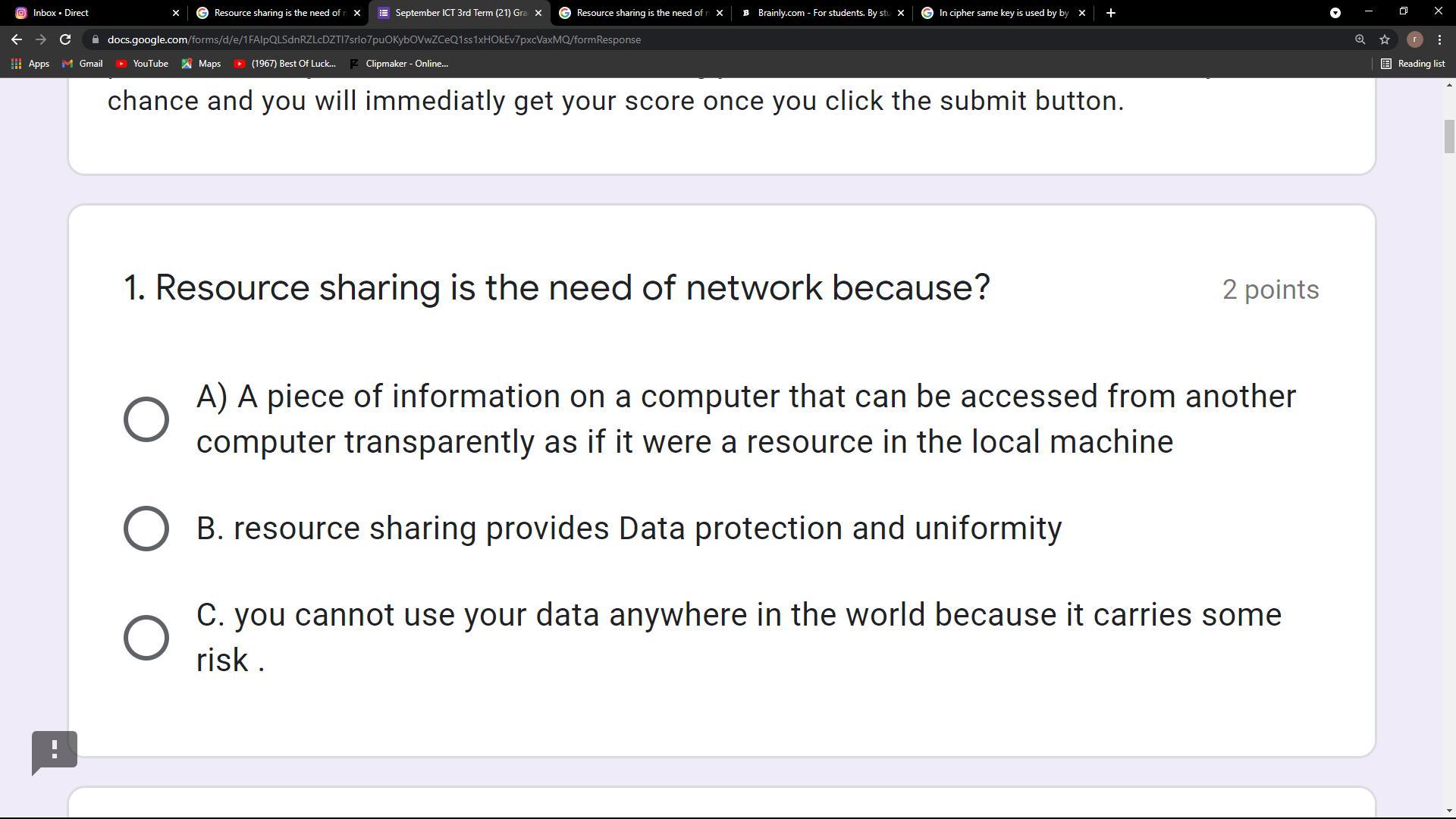The width and height of the screenshot is (1456, 819).
Task: Click the profile avatar icon
Action: coord(1414,39)
